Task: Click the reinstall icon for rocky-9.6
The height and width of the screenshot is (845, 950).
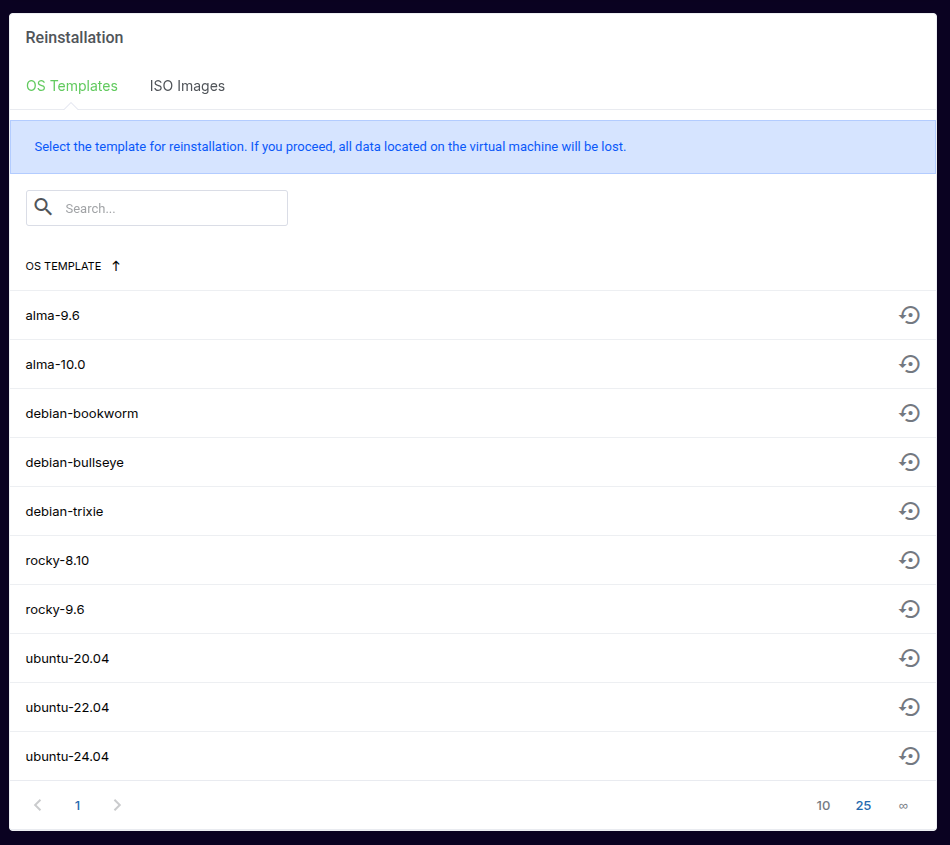Action: click(x=909, y=609)
